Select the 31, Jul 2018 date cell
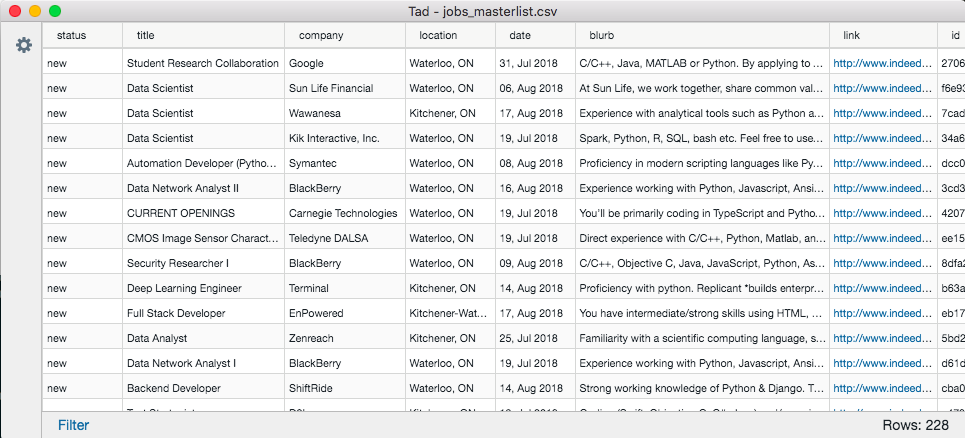The height and width of the screenshot is (438, 965). (535, 63)
